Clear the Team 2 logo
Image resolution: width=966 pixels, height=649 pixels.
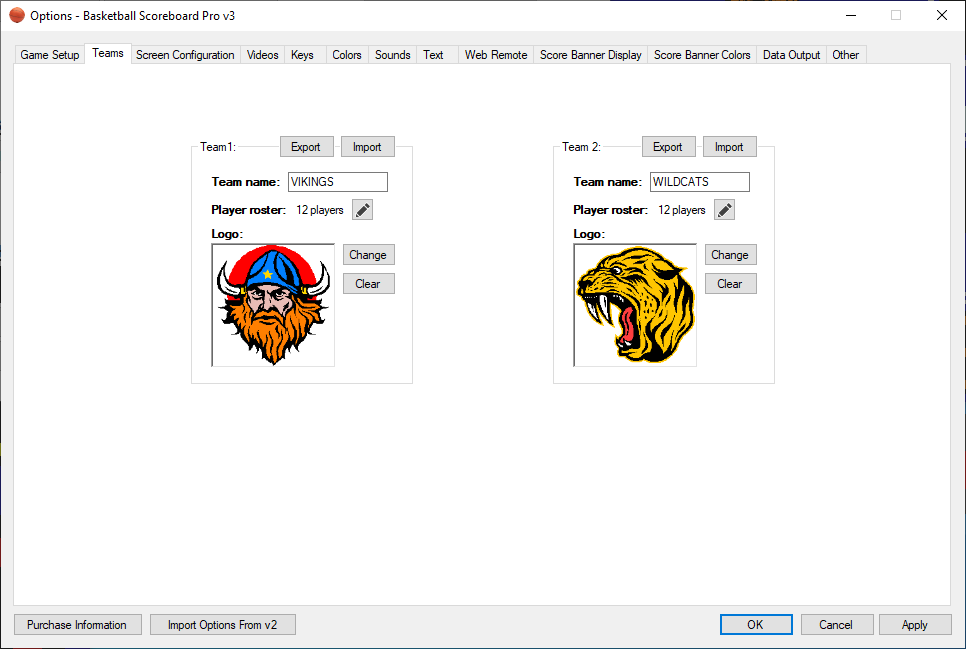pyautogui.click(x=730, y=284)
